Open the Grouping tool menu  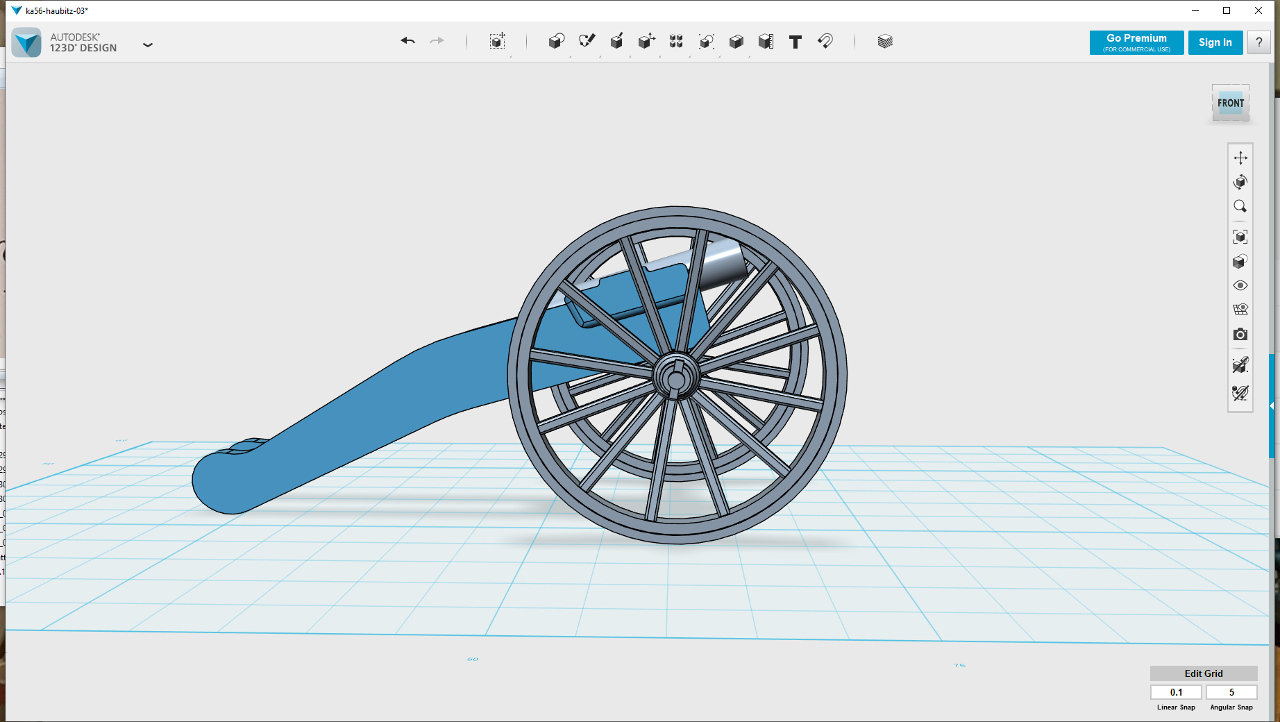706,41
